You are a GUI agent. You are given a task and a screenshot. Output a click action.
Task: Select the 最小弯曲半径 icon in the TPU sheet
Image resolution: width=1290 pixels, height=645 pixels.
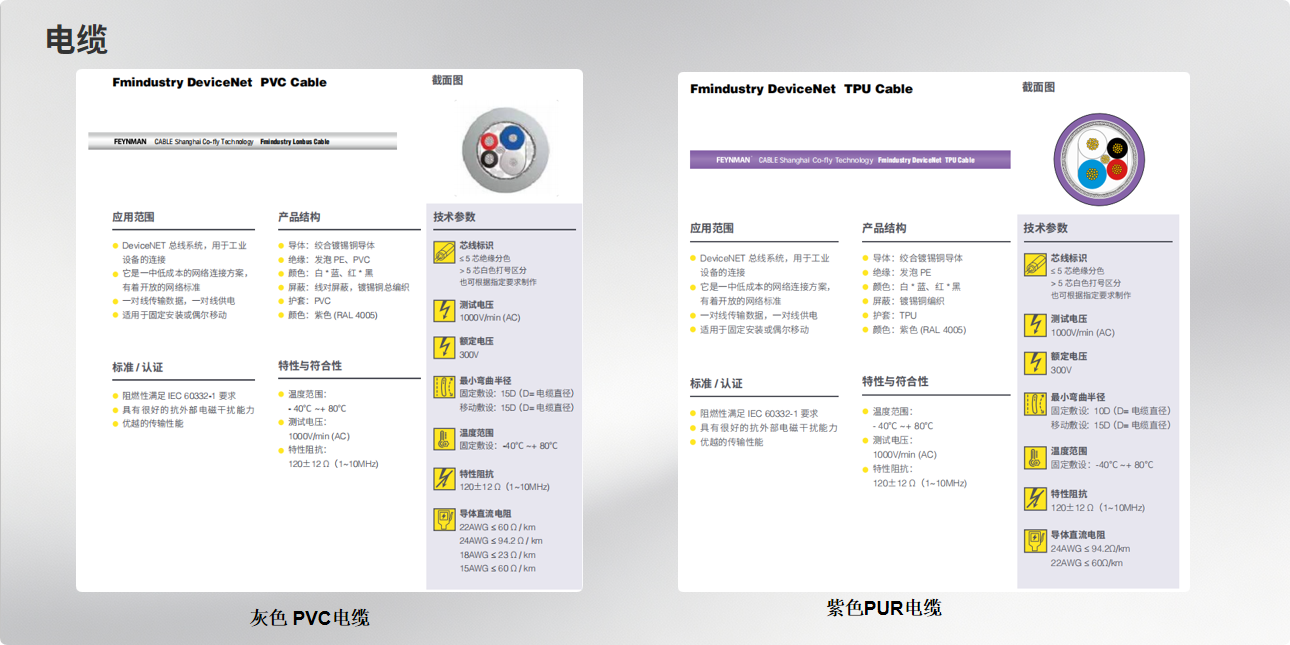1035,404
